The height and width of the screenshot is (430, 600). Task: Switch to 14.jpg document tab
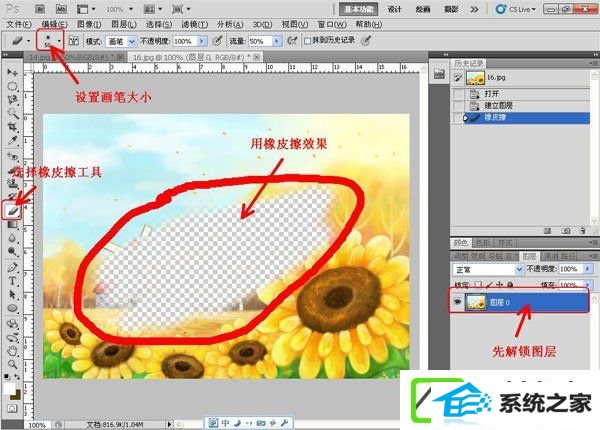[75, 57]
